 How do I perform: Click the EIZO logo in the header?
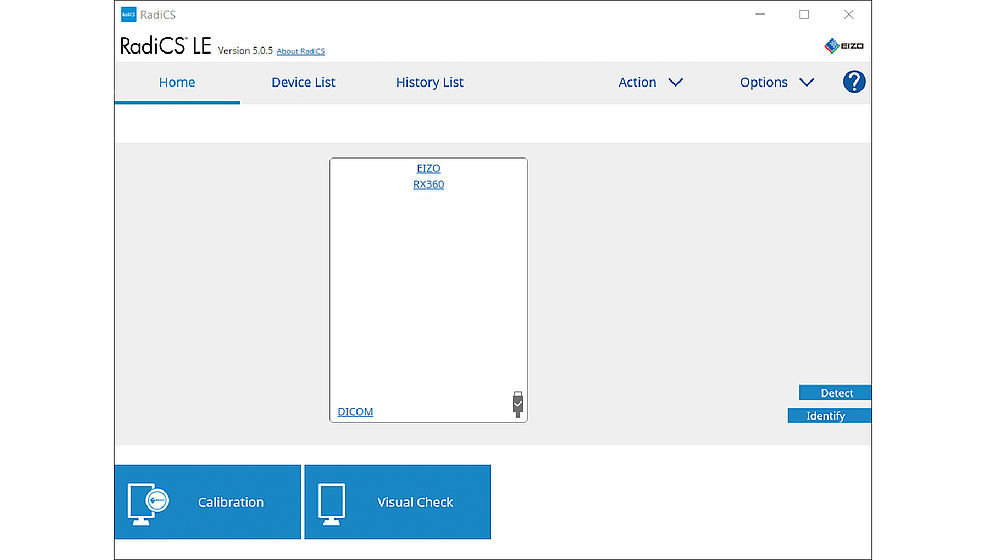coord(843,46)
